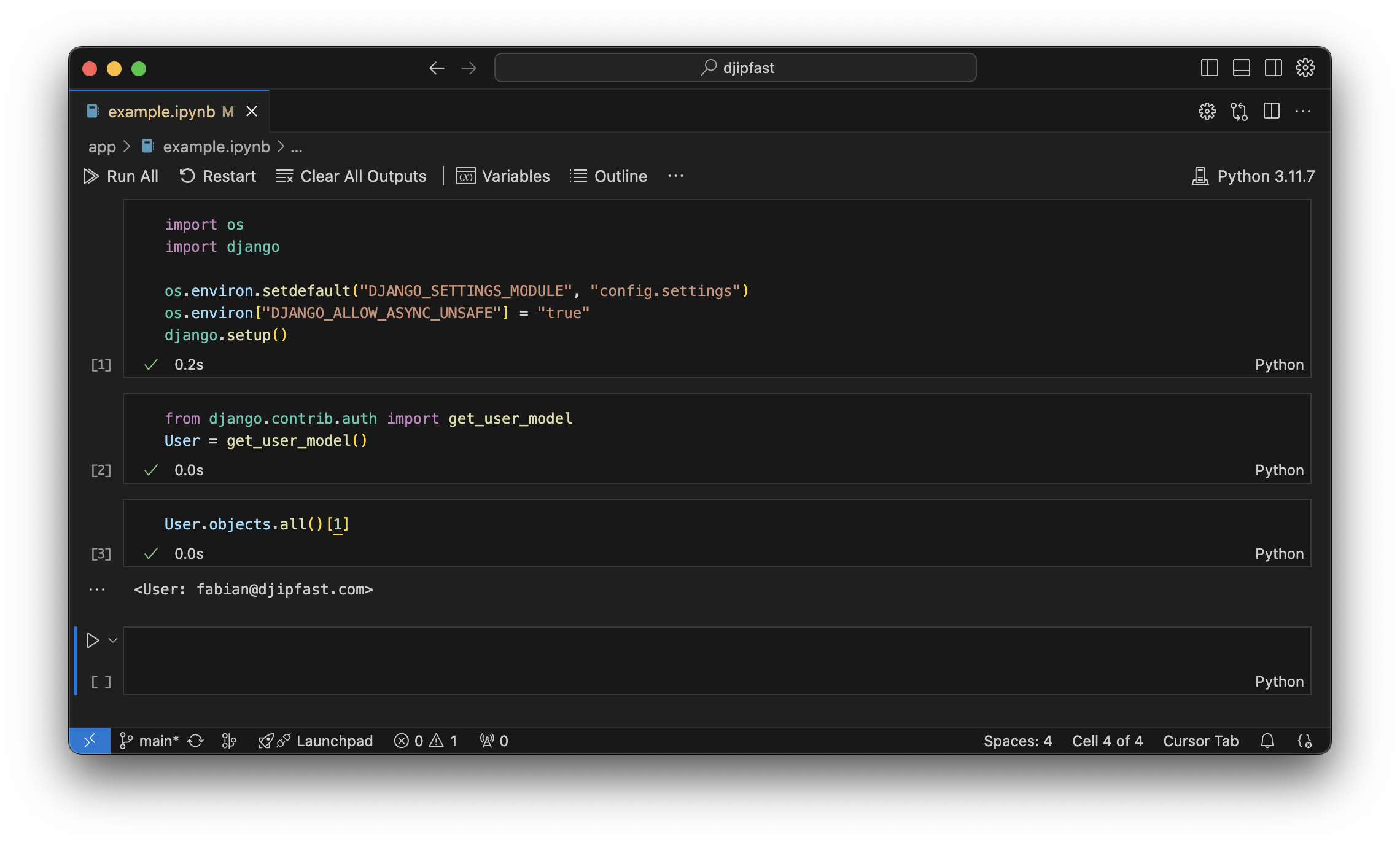Open notifications bell in status bar
This screenshot has height=845, width=1400.
click(x=1267, y=741)
